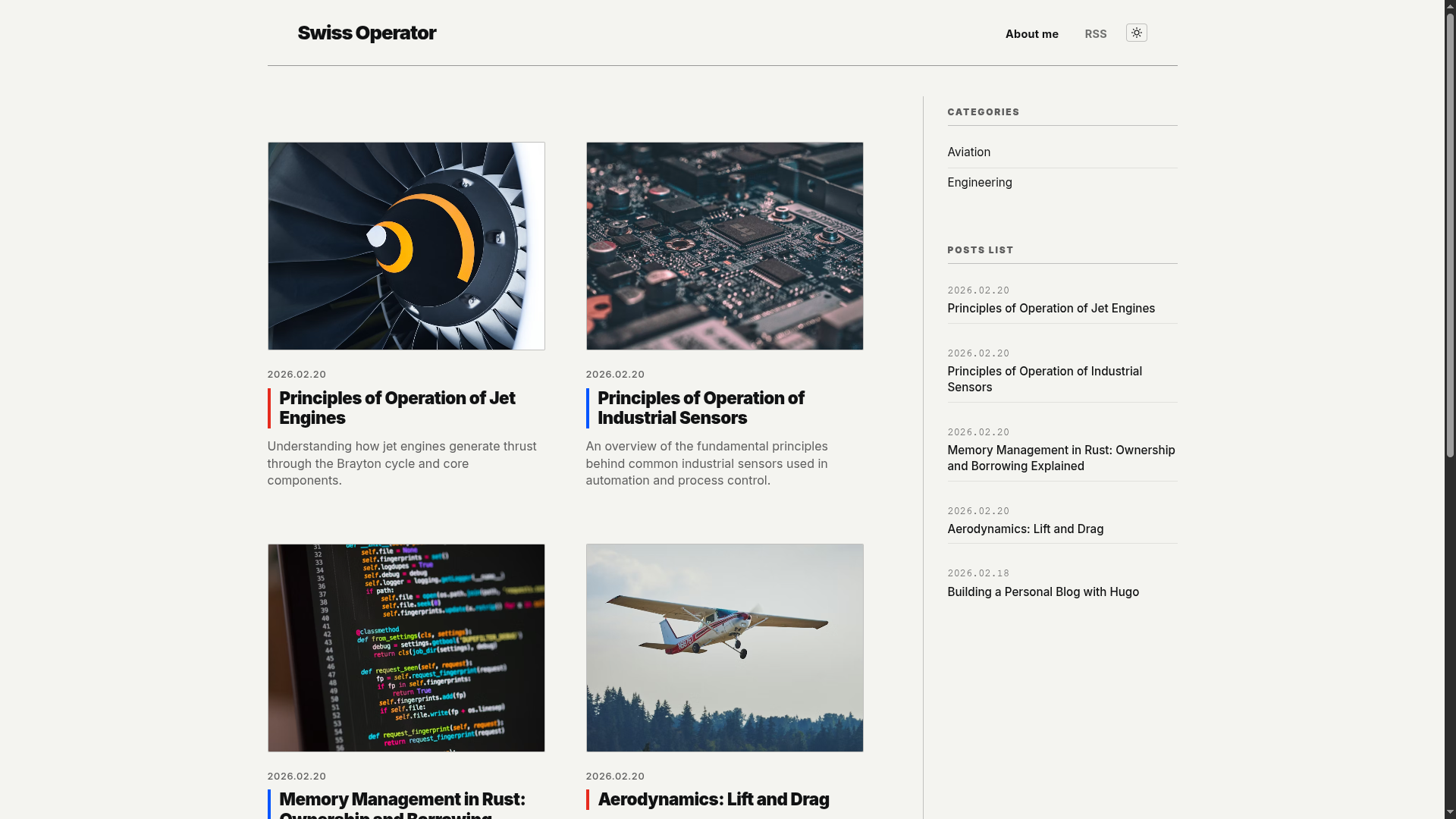
Task: Open the circuit board thumbnail
Action: [x=724, y=246]
